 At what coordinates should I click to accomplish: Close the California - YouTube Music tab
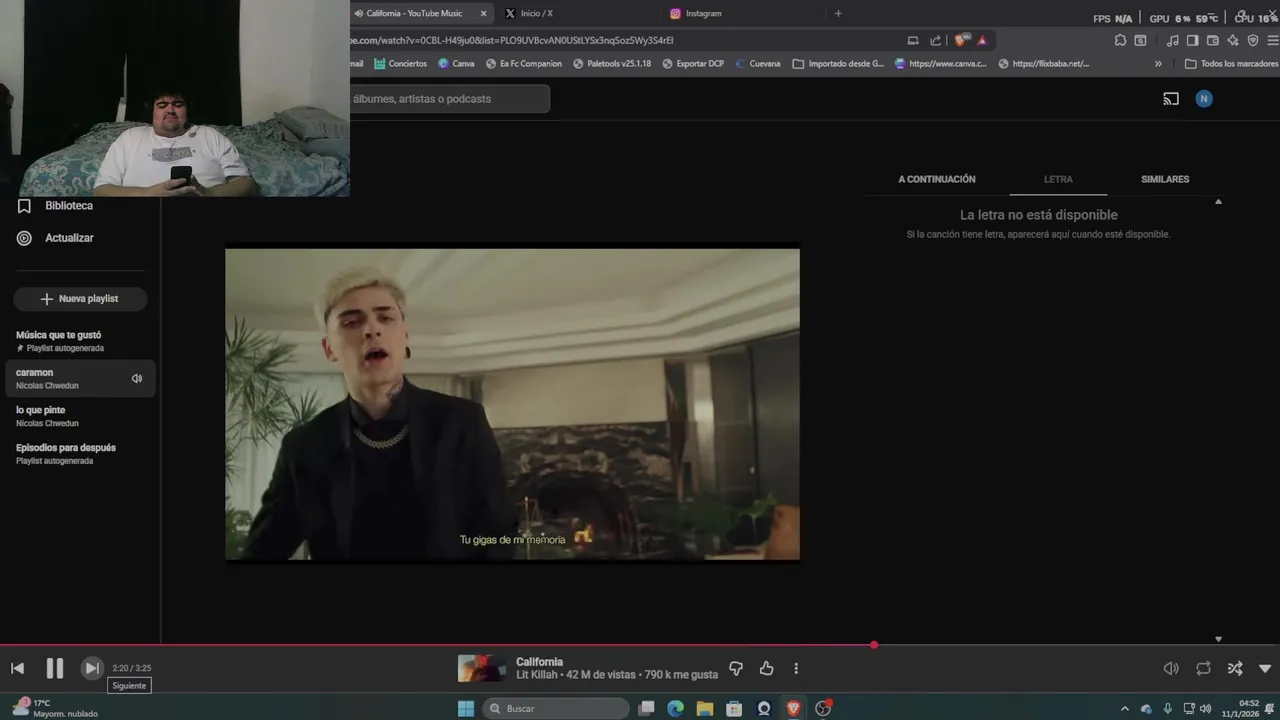[484, 13]
